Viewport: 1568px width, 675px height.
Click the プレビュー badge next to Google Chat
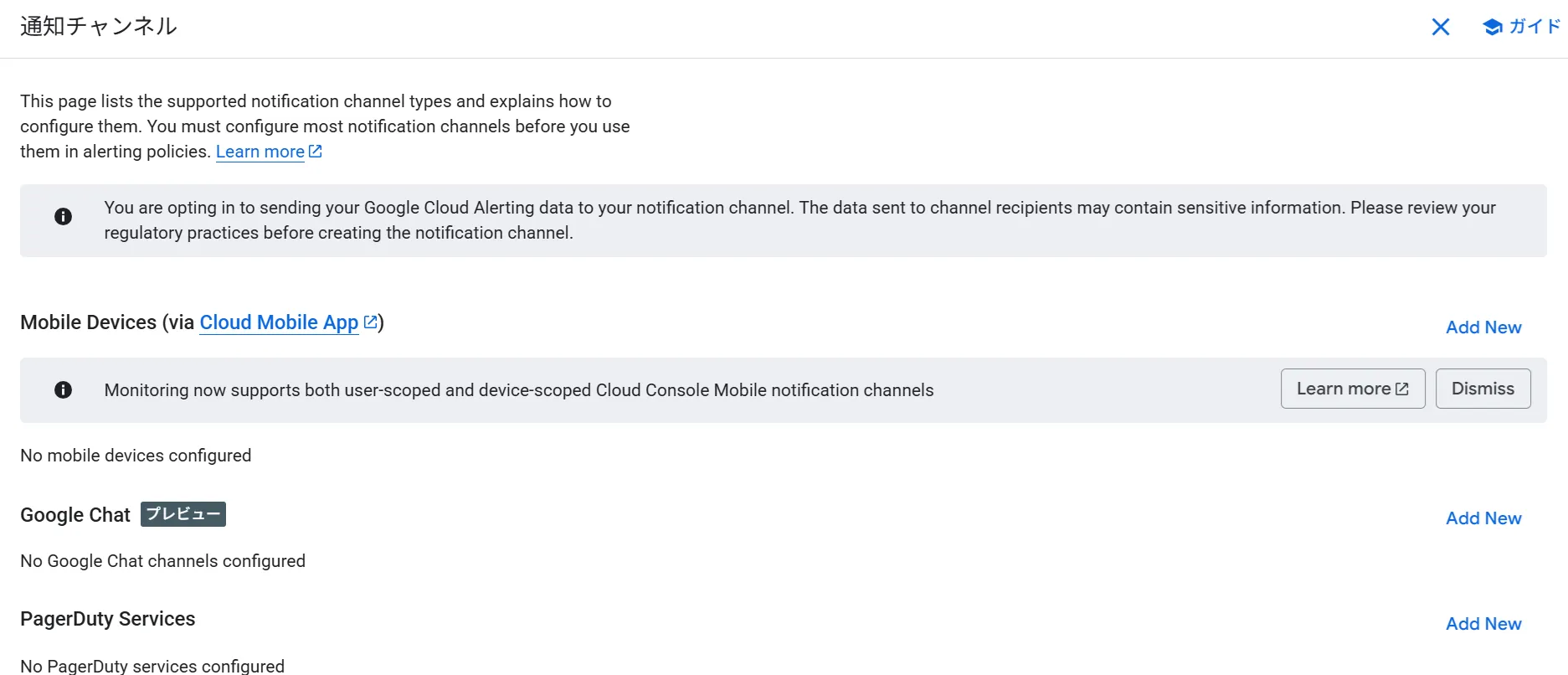(183, 514)
